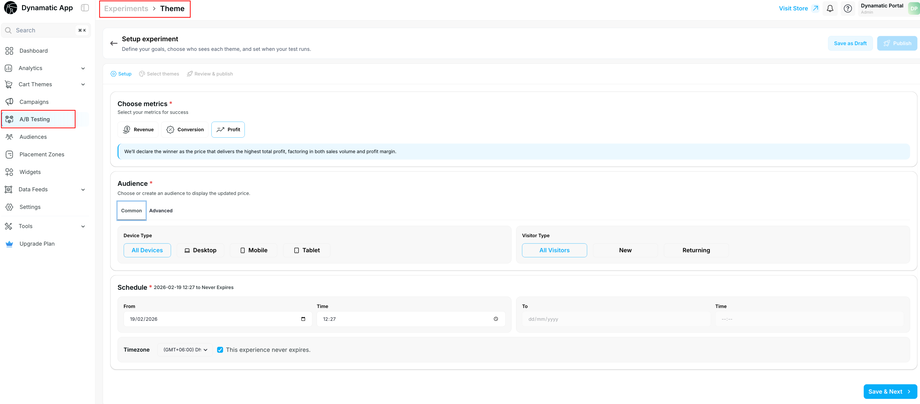920x404 pixels.
Task: Click the notification bell icon
Action: pyautogui.click(x=830, y=9)
